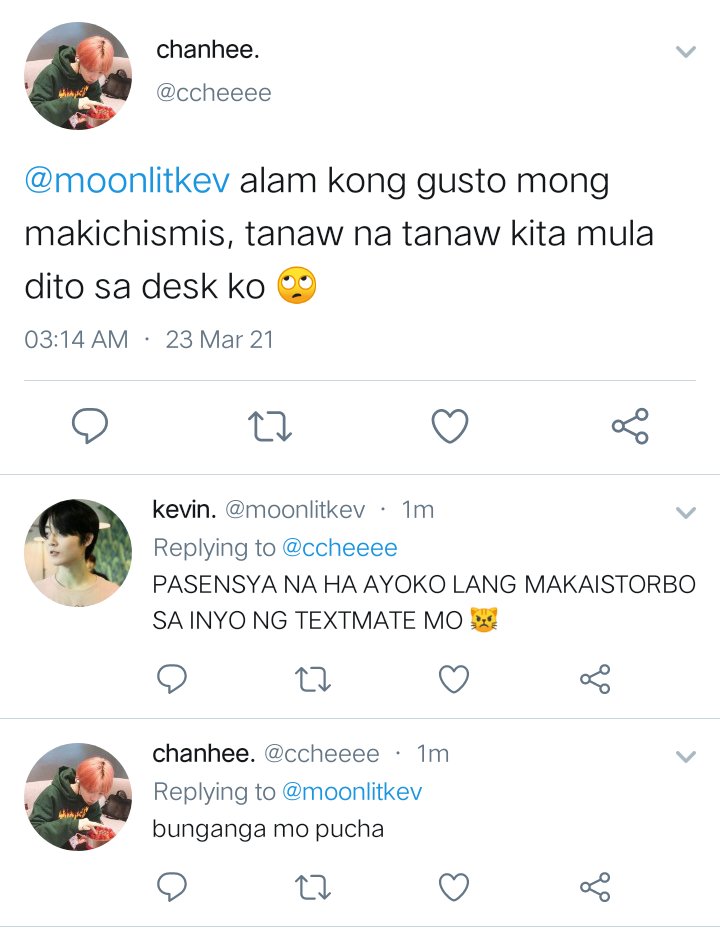This screenshot has height=939, width=720.
Task: Share the main tweet by chanhee
Action: [x=630, y=426]
